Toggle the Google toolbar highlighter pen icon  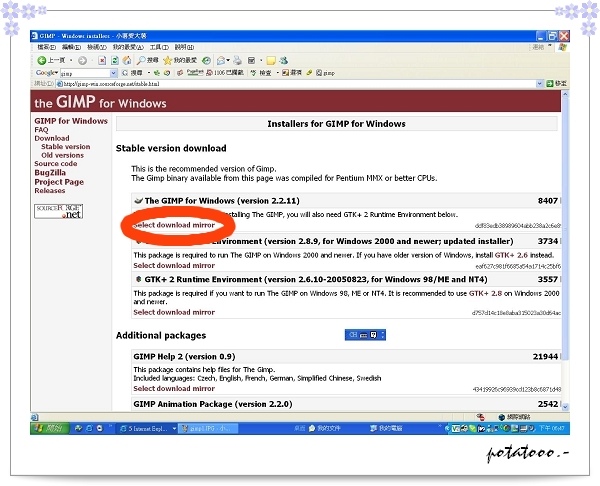pos(309,73)
